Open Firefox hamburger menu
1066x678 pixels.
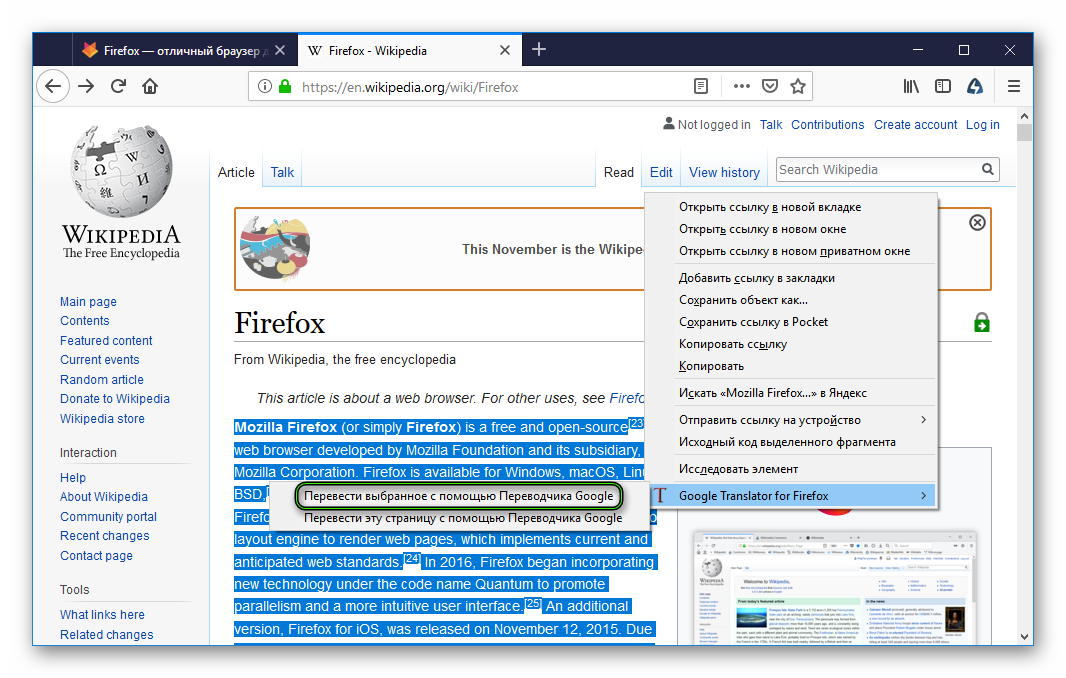[x=1014, y=87]
